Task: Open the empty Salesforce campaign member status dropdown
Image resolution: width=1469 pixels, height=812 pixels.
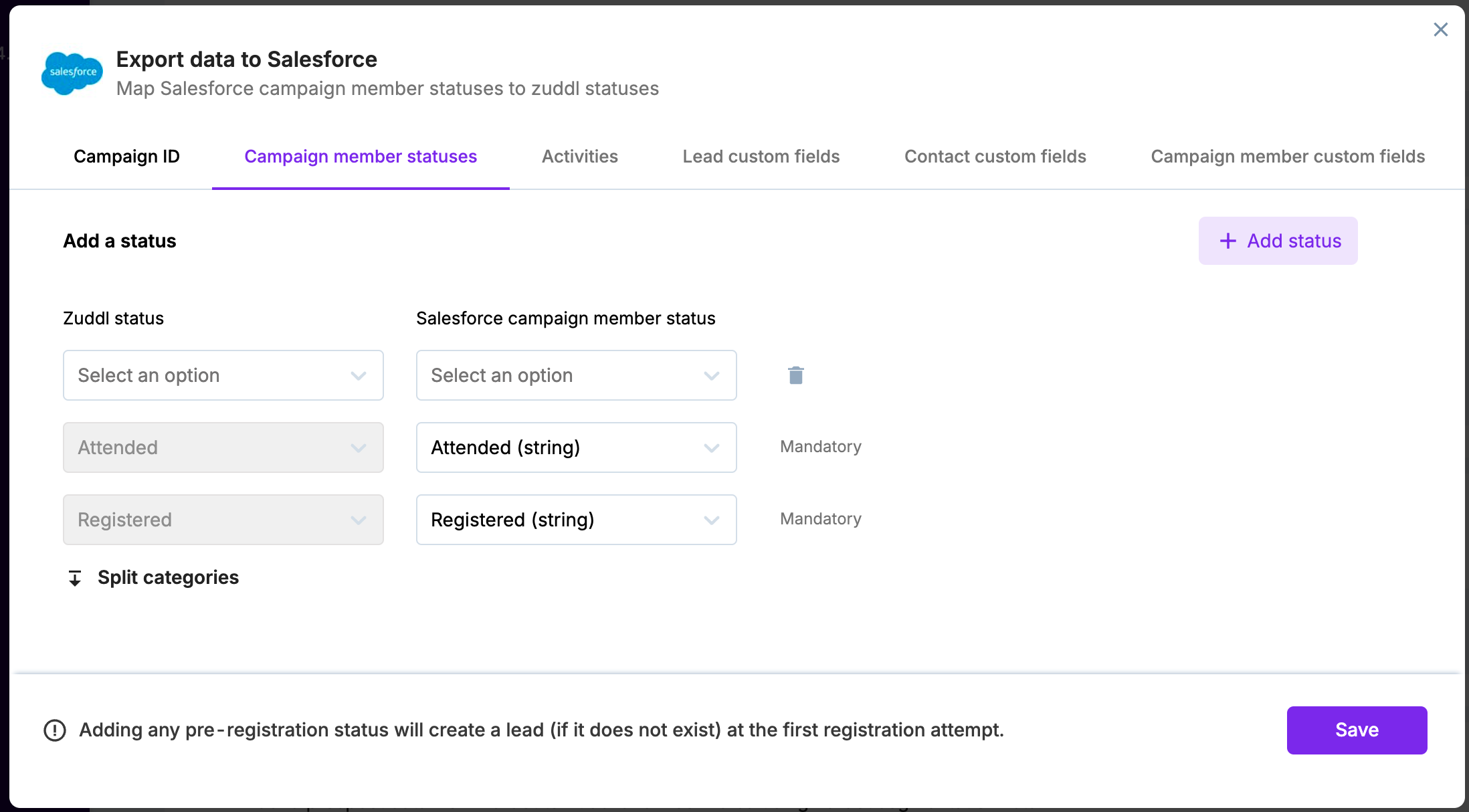Action: point(576,375)
